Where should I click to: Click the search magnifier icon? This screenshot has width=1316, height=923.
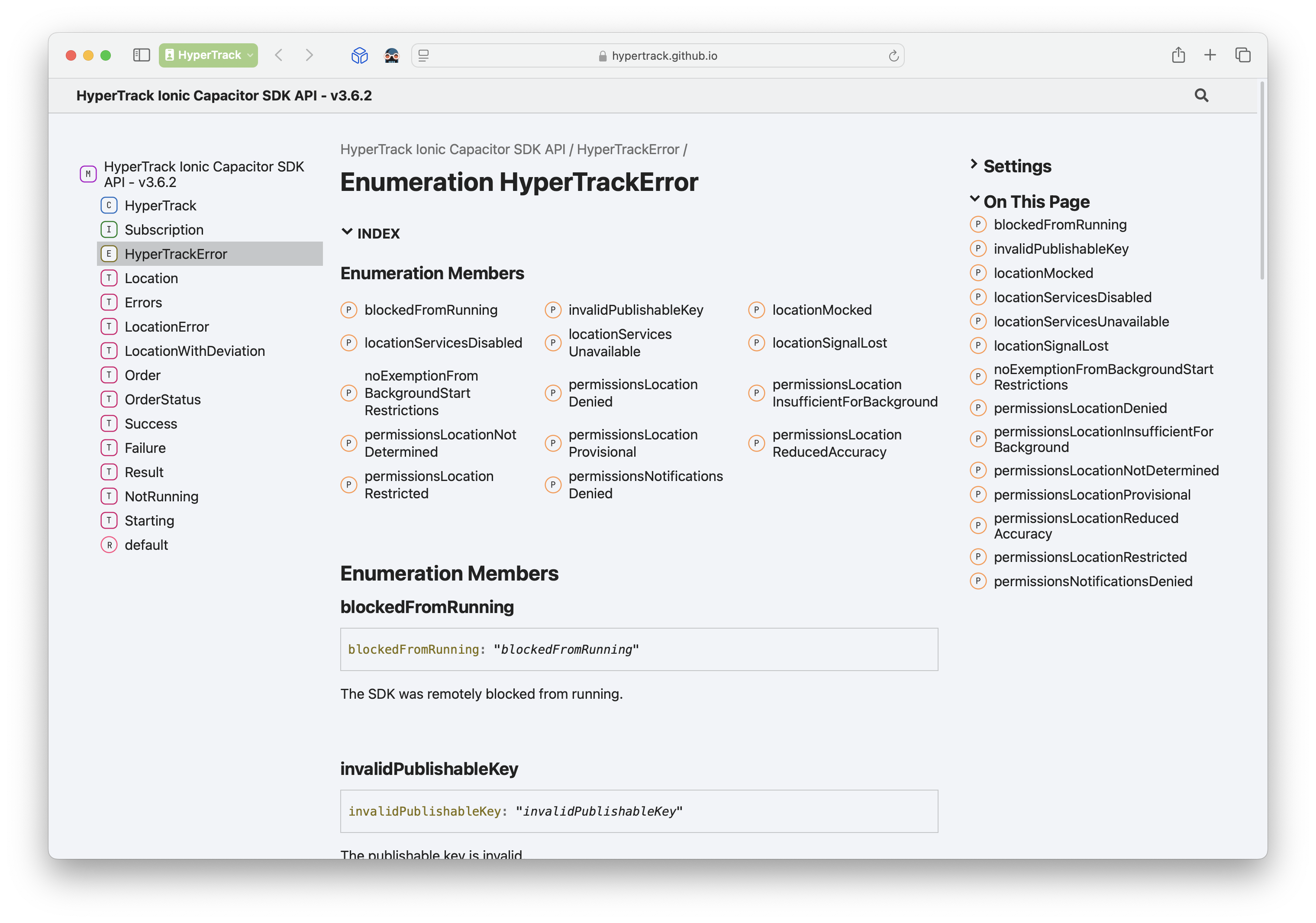click(x=1201, y=95)
